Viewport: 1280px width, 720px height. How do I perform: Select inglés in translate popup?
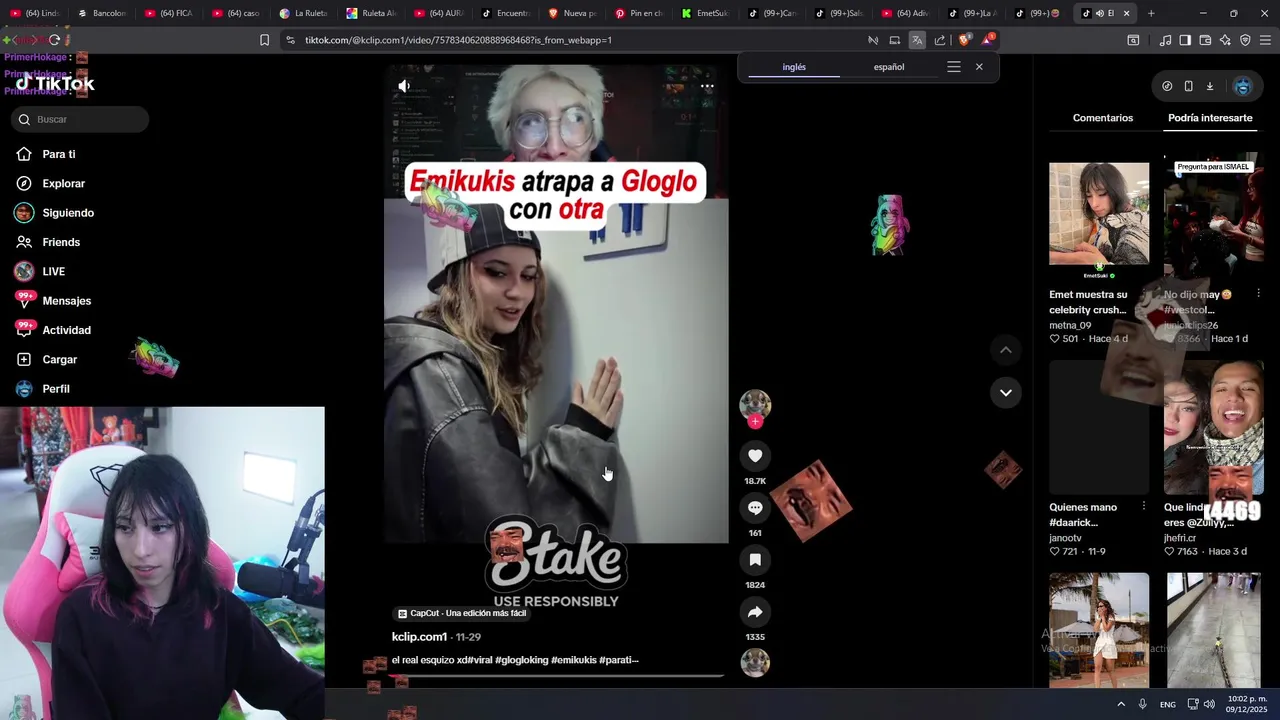pyautogui.click(x=794, y=67)
